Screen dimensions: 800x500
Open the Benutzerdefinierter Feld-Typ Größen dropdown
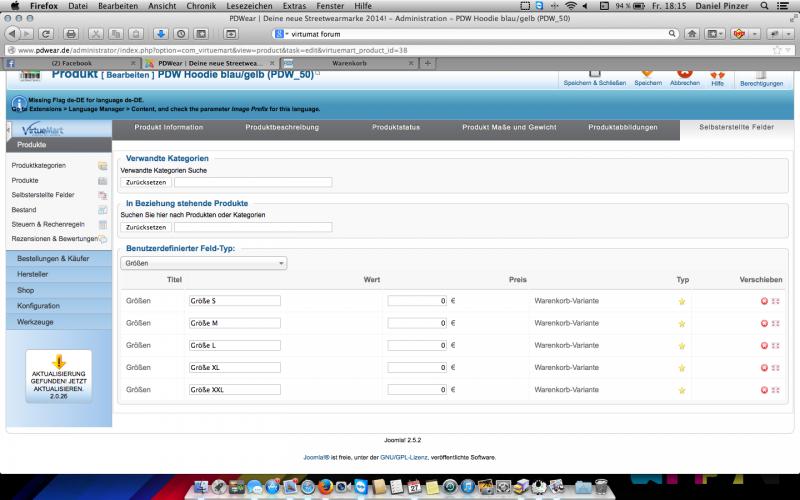(203, 263)
